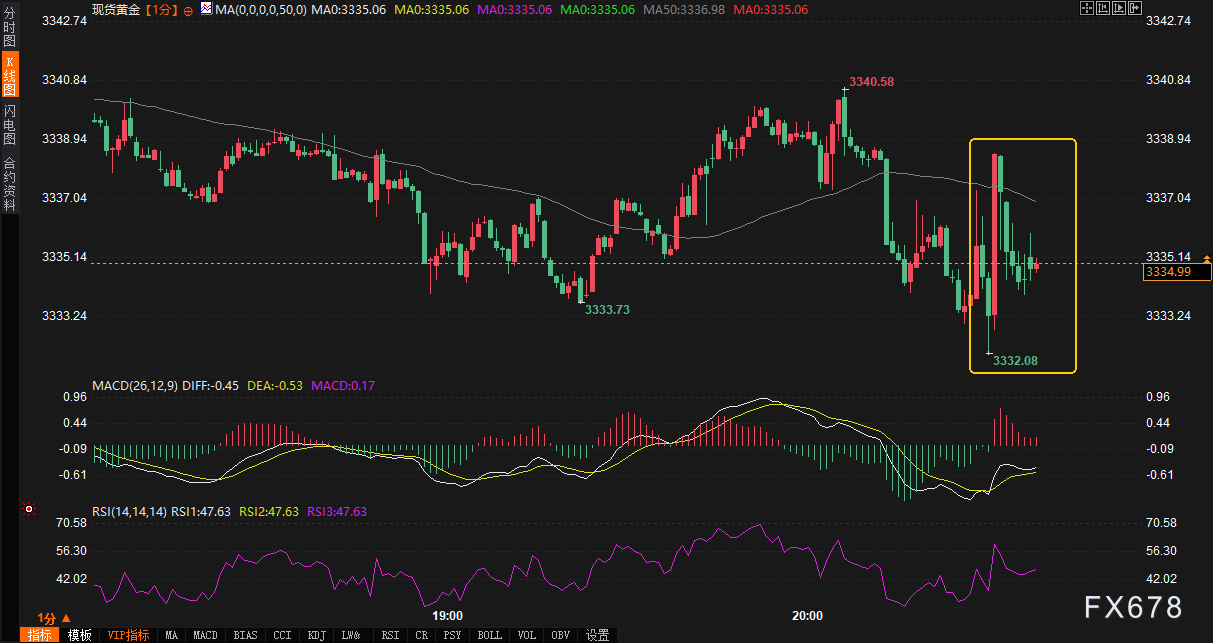Click the 设置 settings button

[597, 635]
